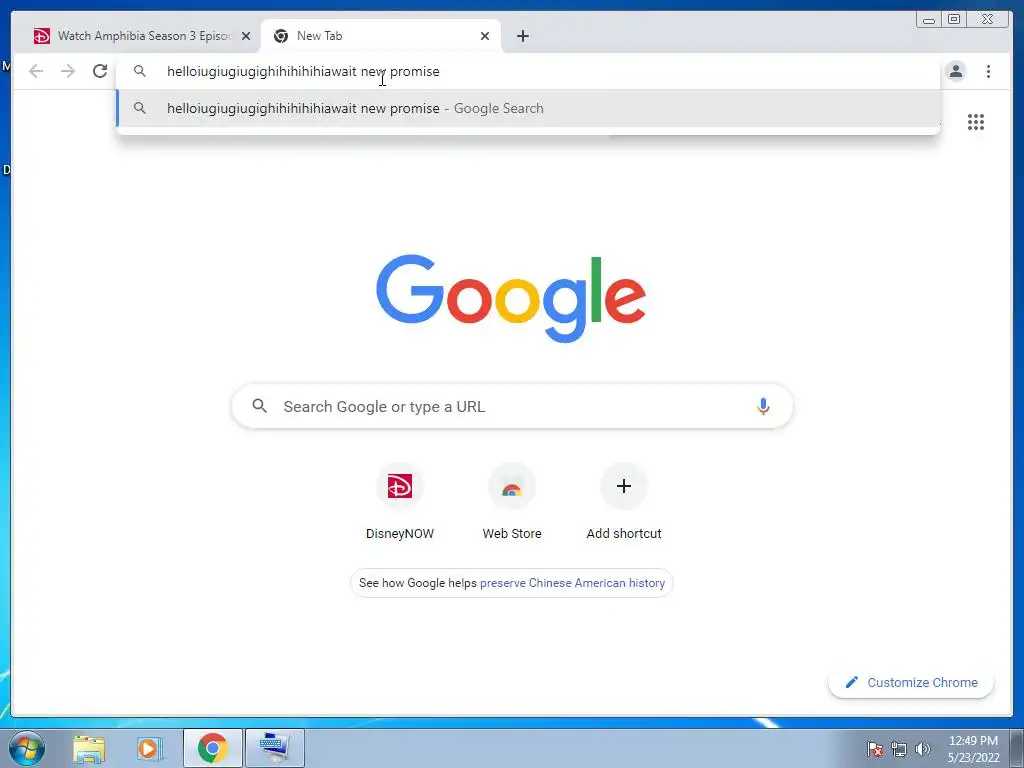Close the Watch Amphibia tab
Viewport: 1024px width, 768px height.
click(x=246, y=36)
